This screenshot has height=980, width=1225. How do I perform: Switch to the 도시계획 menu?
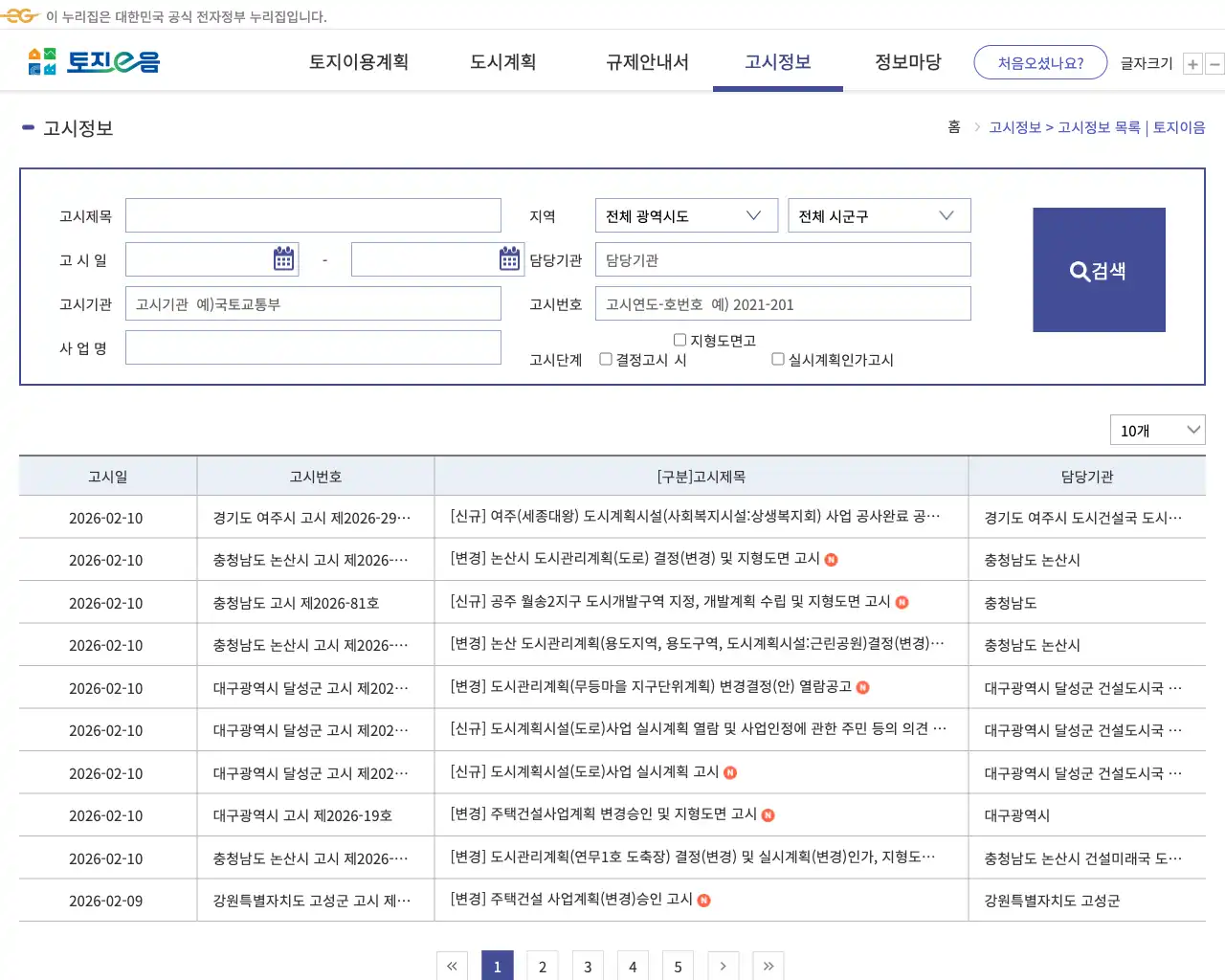pyautogui.click(x=502, y=61)
